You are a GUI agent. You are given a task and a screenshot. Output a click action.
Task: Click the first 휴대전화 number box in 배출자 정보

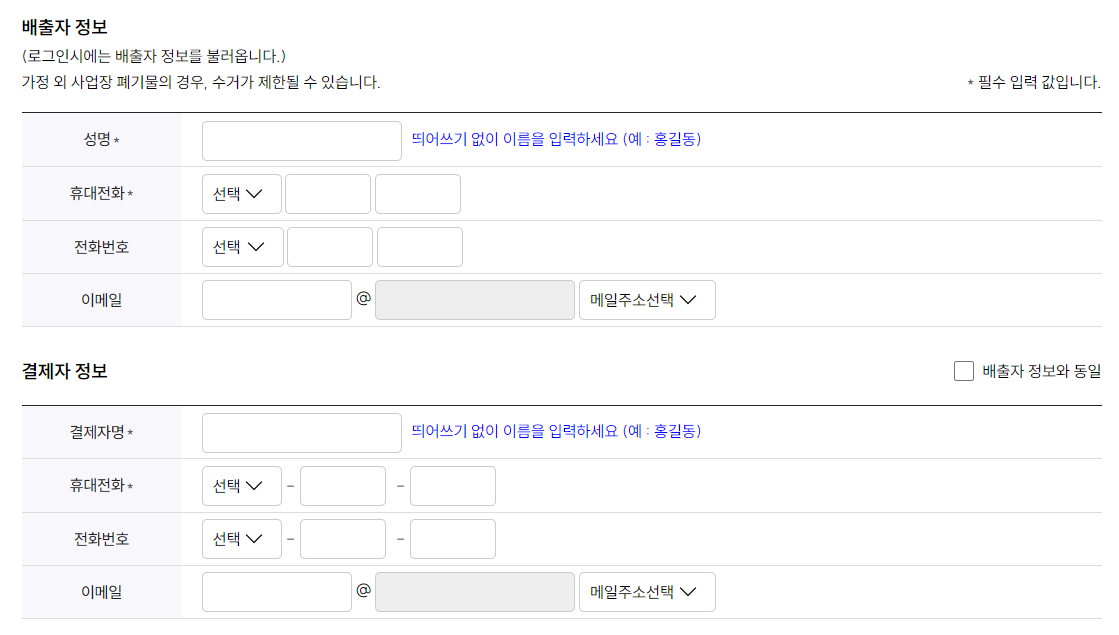pyautogui.click(x=327, y=194)
